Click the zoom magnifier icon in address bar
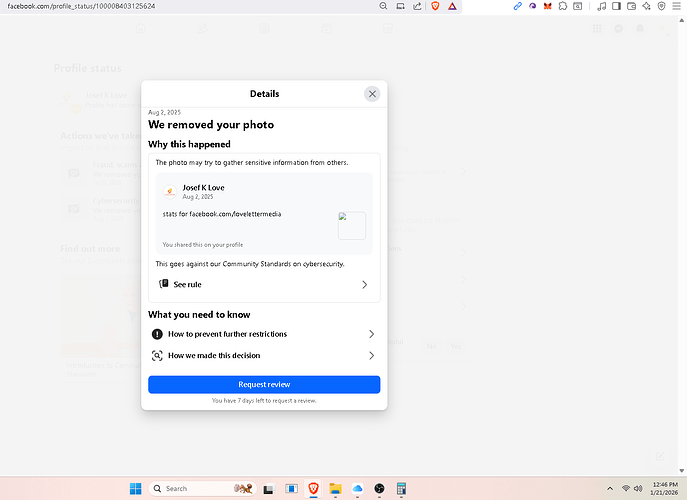The image size is (687, 500). (384, 6)
